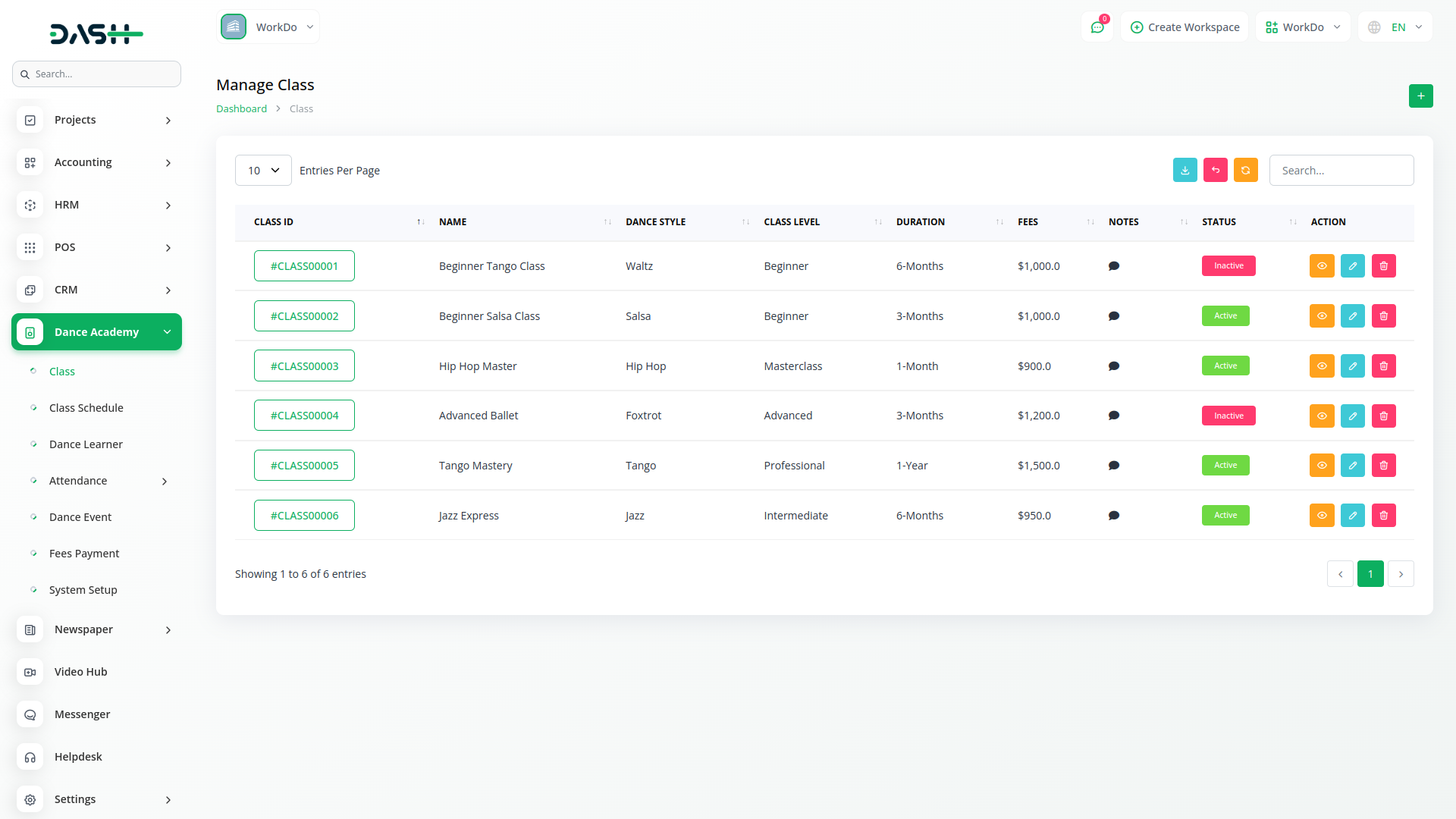Focus the table search input field

tap(1341, 171)
